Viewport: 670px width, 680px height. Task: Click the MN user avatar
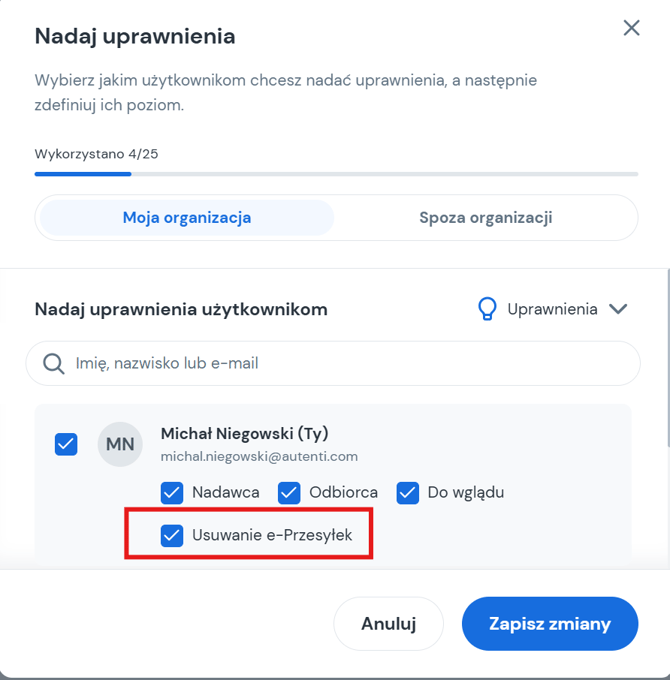tap(120, 443)
